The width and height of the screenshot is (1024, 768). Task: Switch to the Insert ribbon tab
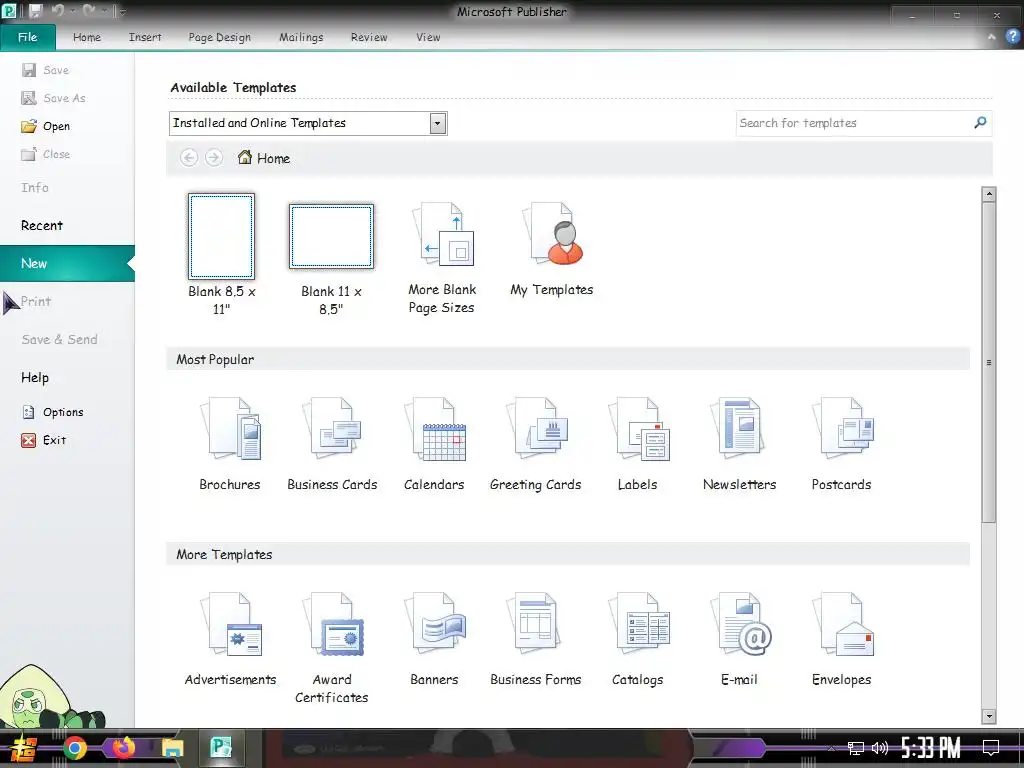[x=145, y=37]
